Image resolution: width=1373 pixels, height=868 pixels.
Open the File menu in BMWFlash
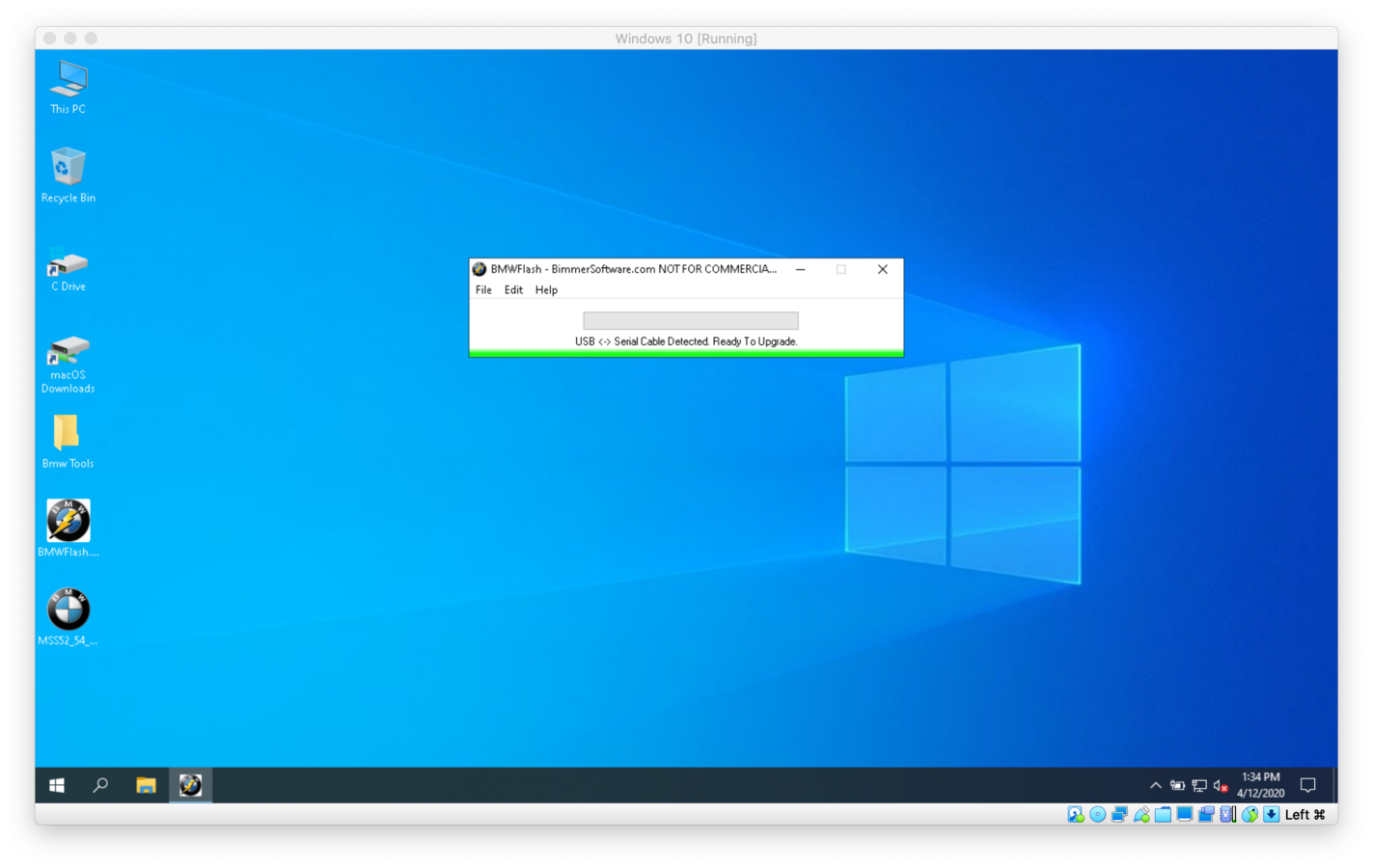tap(483, 289)
